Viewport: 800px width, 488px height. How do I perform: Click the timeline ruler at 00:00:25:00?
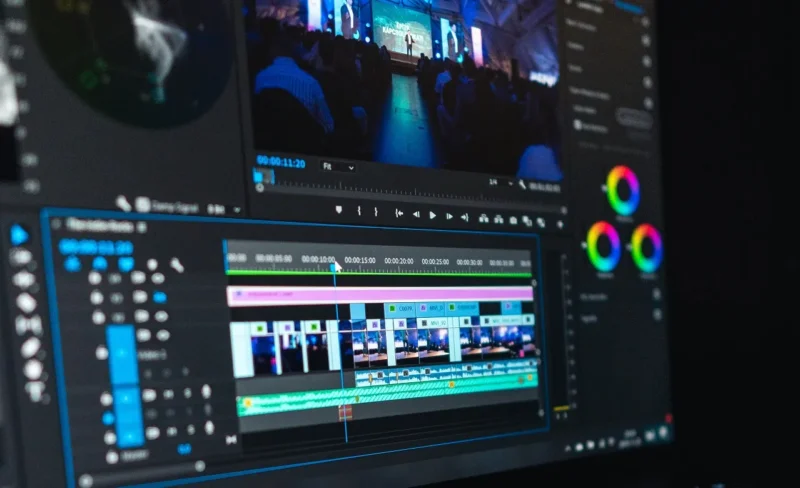(x=435, y=262)
